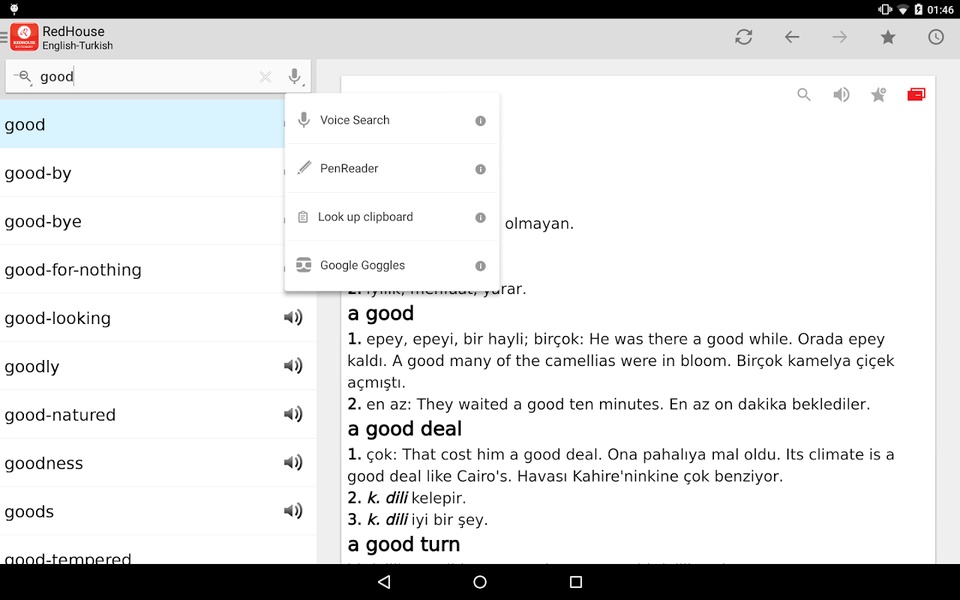Tap the 'a good deal' heading
The image size is (960, 600).
tap(404, 429)
